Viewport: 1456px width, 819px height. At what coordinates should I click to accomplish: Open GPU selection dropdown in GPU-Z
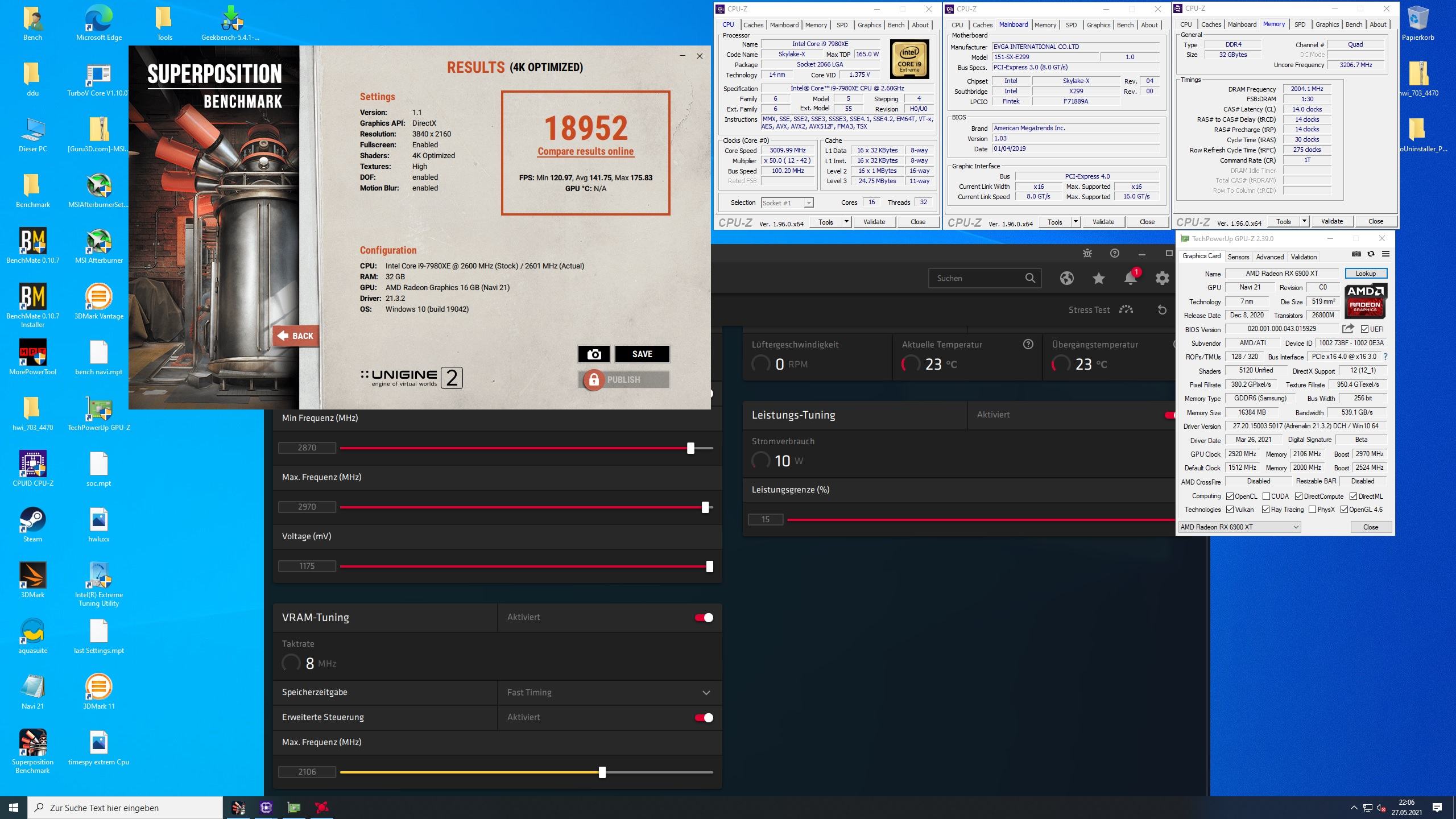tap(1239, 527)
